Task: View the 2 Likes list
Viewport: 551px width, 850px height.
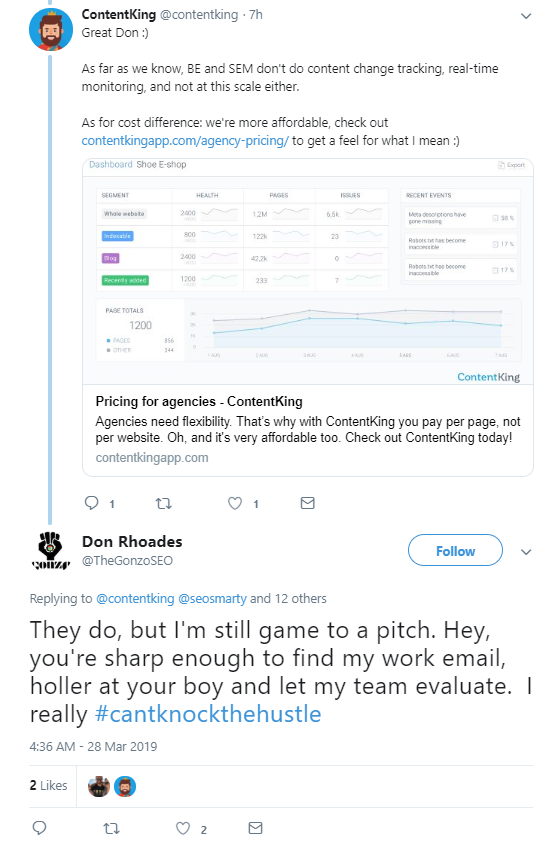Action: (48, 785)
